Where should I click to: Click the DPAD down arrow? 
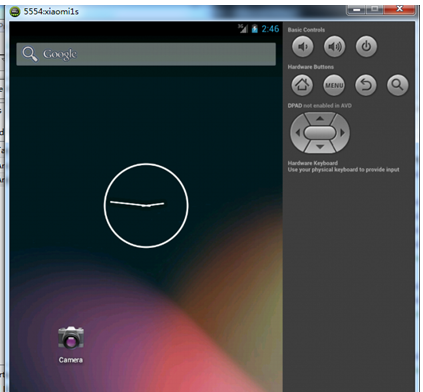[320, 147]
